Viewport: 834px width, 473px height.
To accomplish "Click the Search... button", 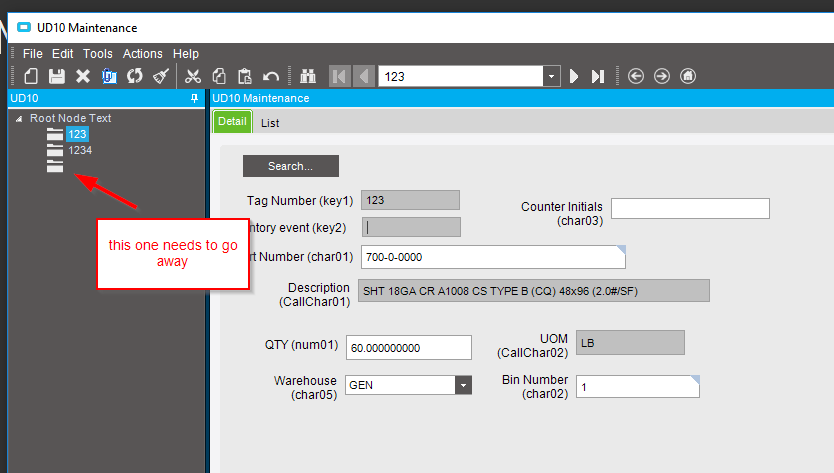I will [x=290, y=166].
